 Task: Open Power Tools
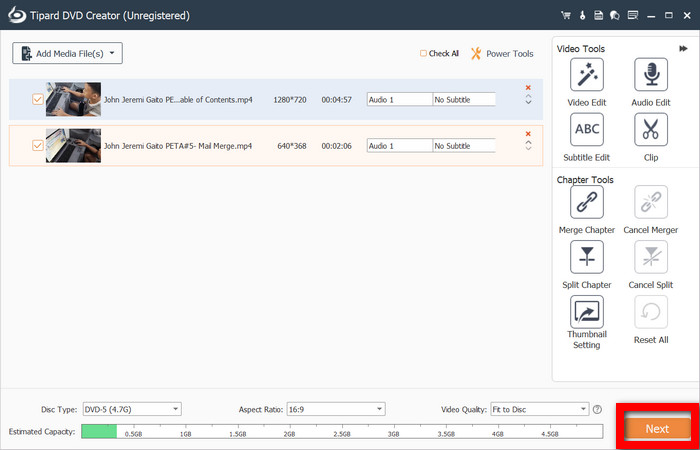tap(502, 54)
